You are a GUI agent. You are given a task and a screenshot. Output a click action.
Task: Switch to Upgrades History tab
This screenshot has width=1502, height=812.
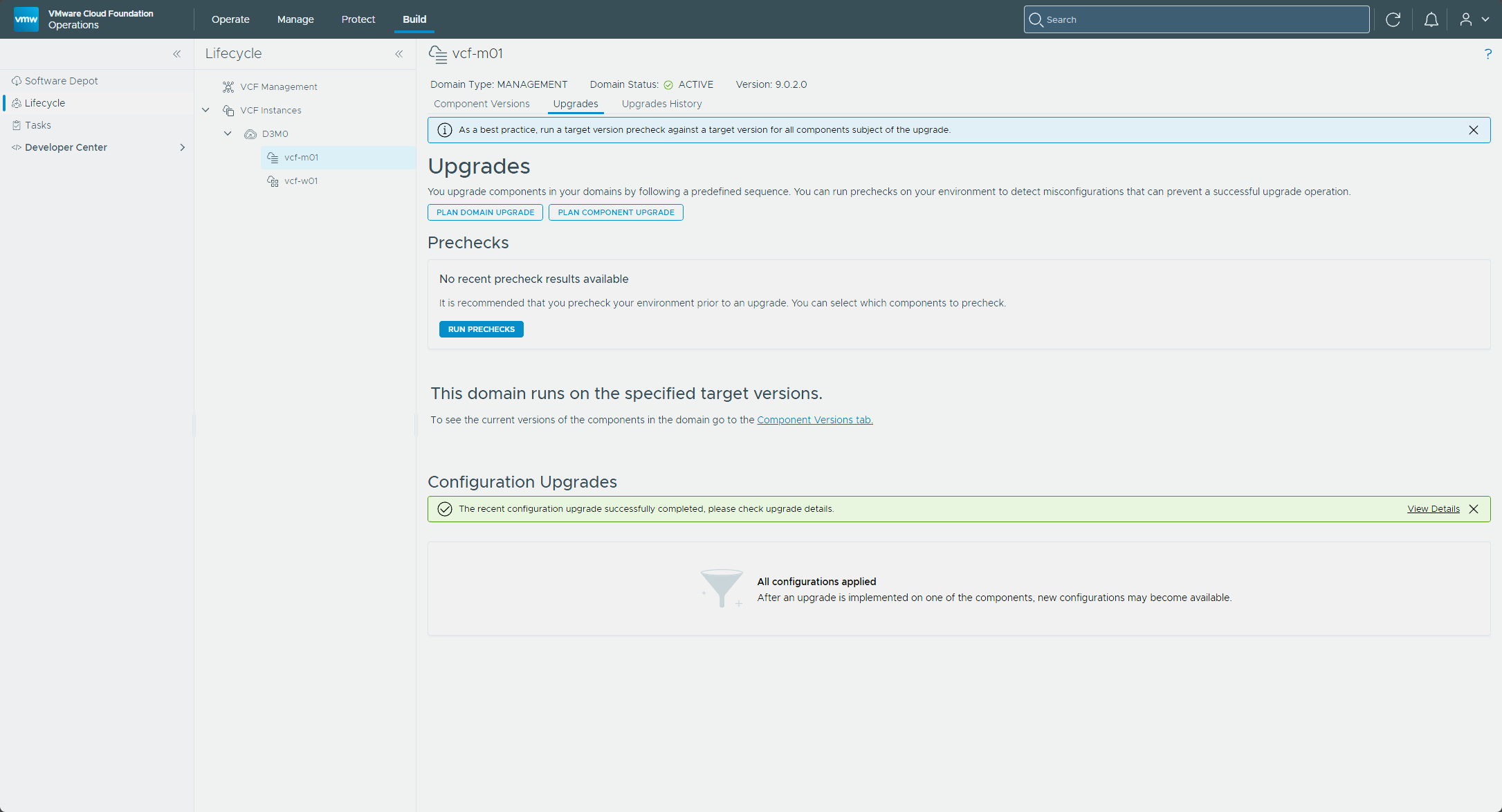(661, 104)
